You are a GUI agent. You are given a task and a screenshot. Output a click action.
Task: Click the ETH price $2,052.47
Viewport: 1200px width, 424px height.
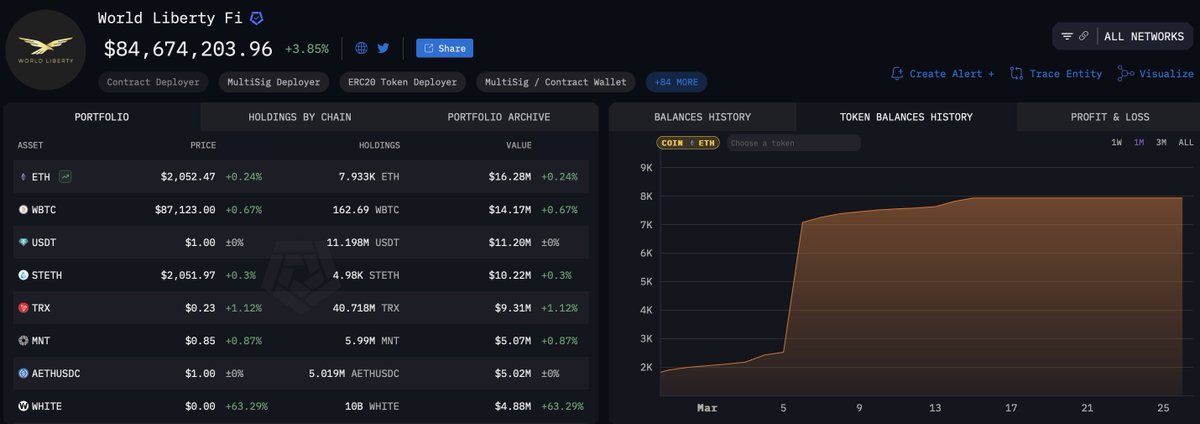tap(188, 177)
